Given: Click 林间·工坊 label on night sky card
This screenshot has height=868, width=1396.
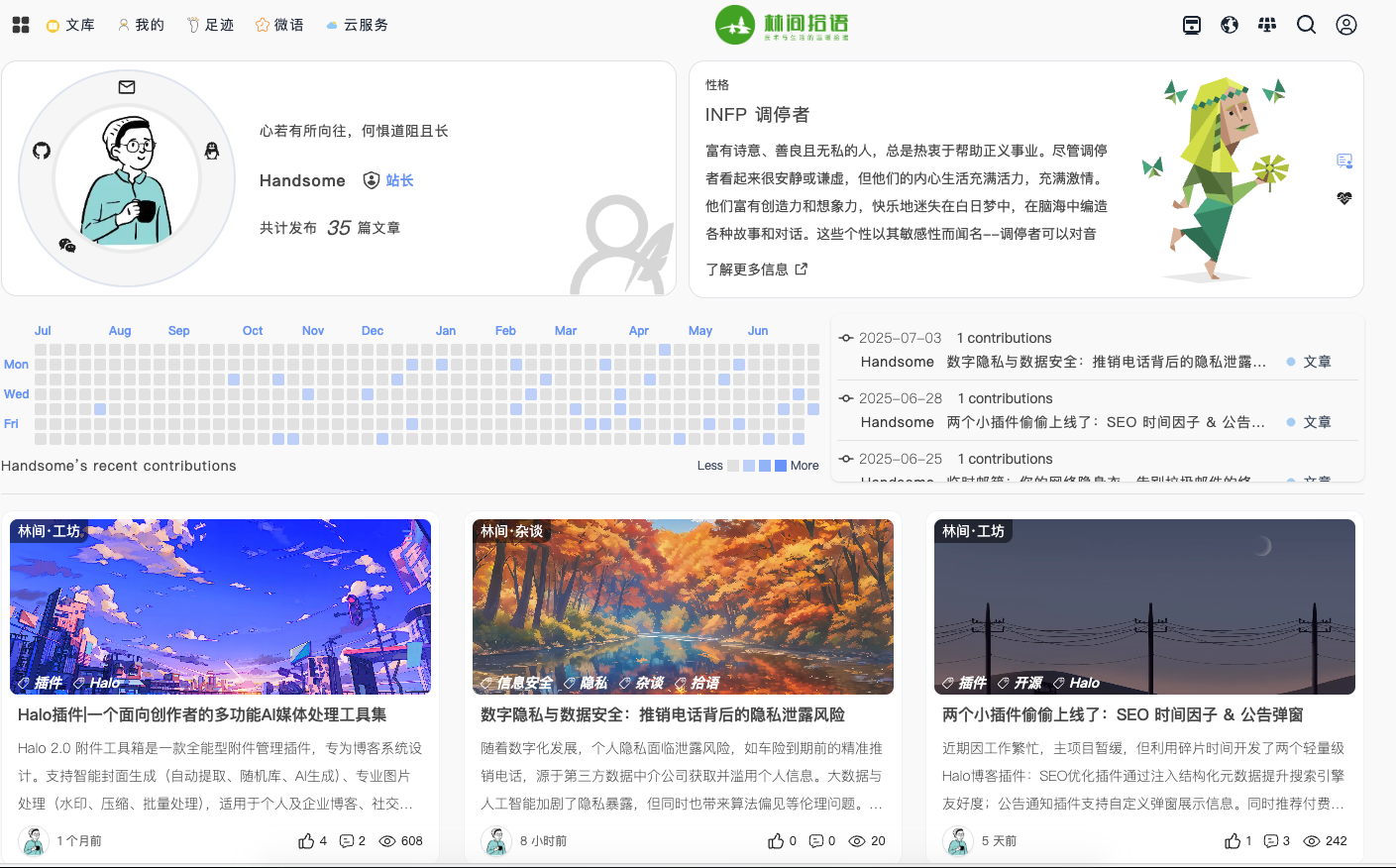Looking at the screenshot, I should (x=973, y=531).
